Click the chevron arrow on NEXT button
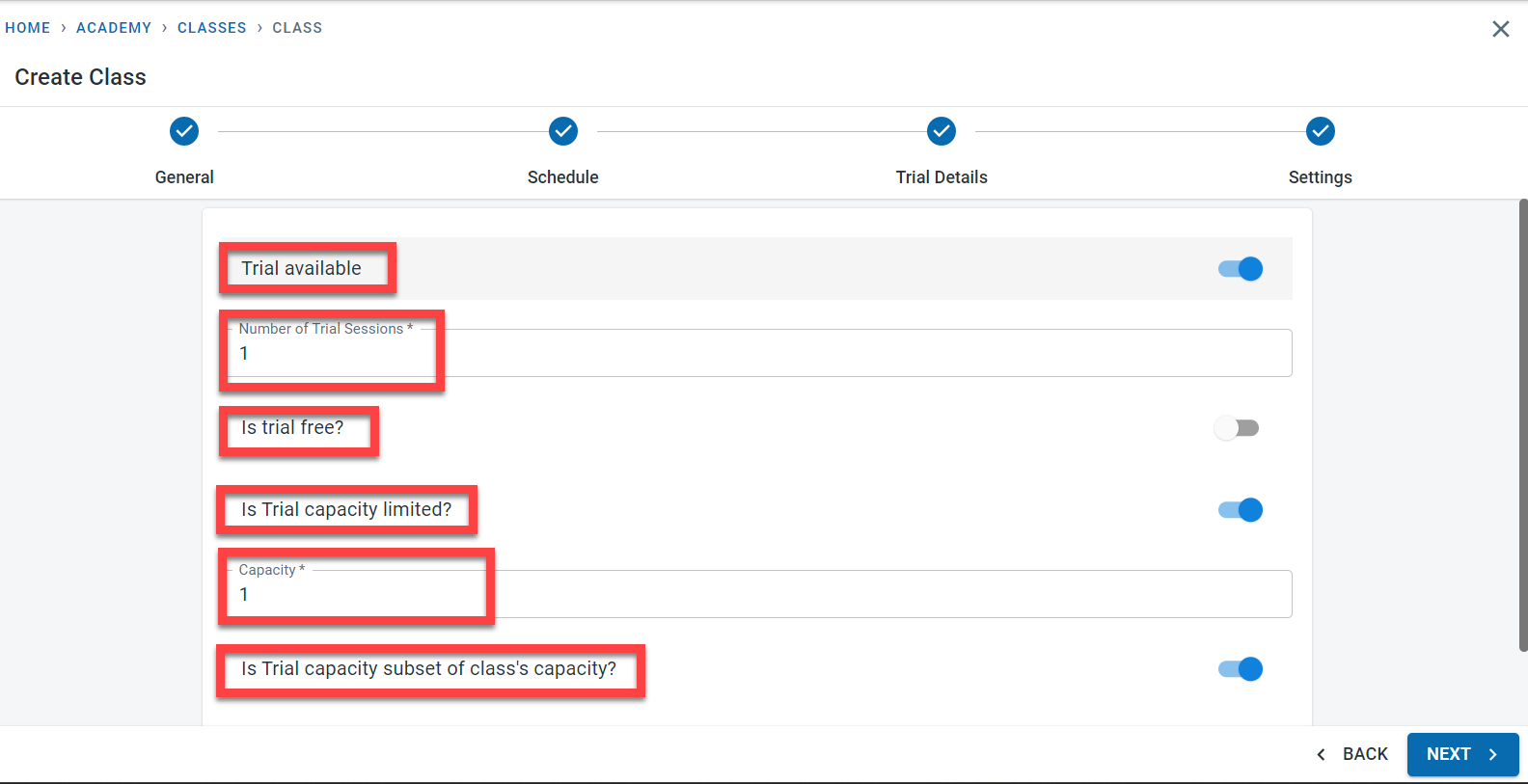The image size is (1528, 784). [1493, 754]
